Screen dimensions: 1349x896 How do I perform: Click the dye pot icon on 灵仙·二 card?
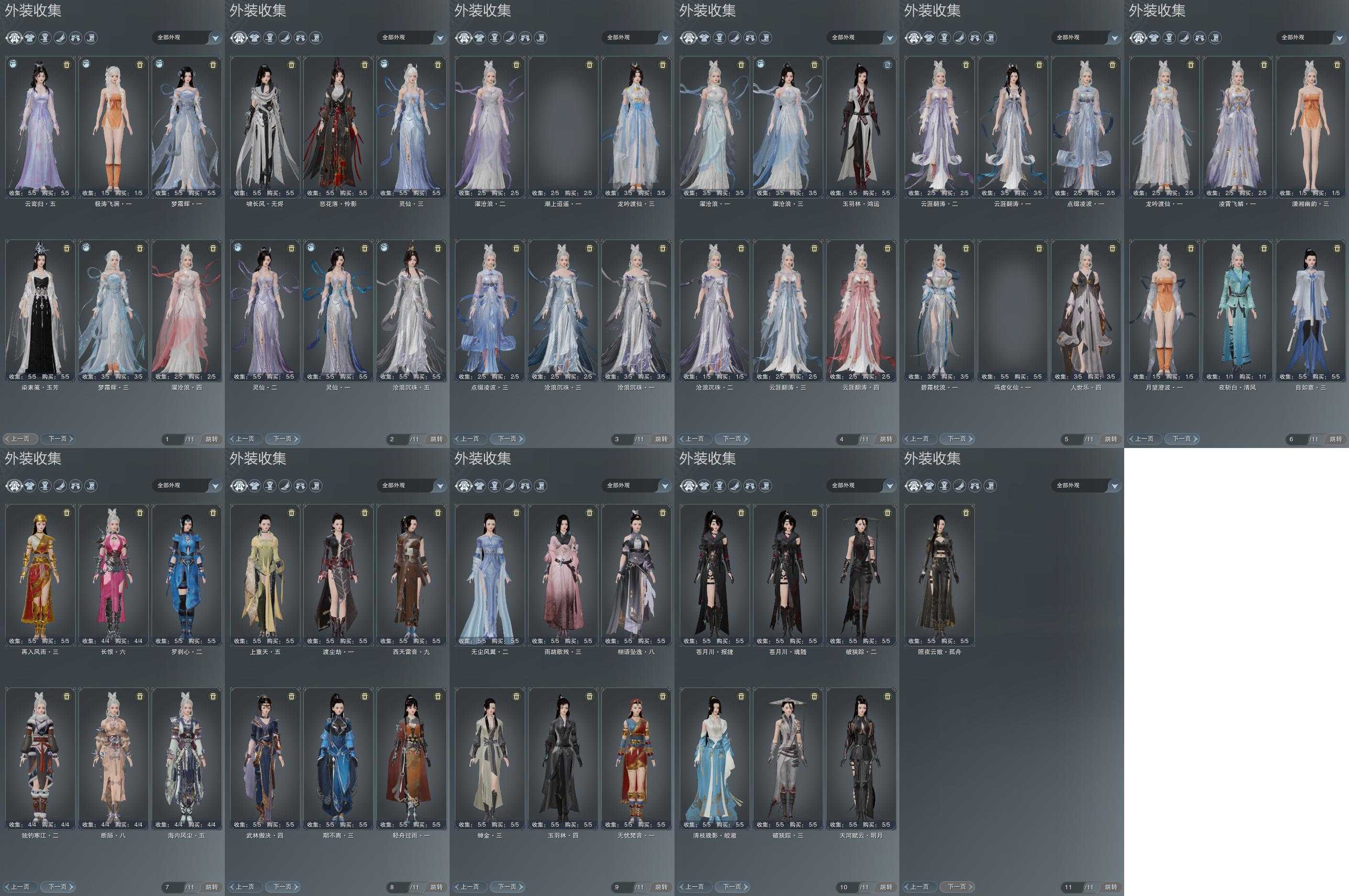(238, 248)
